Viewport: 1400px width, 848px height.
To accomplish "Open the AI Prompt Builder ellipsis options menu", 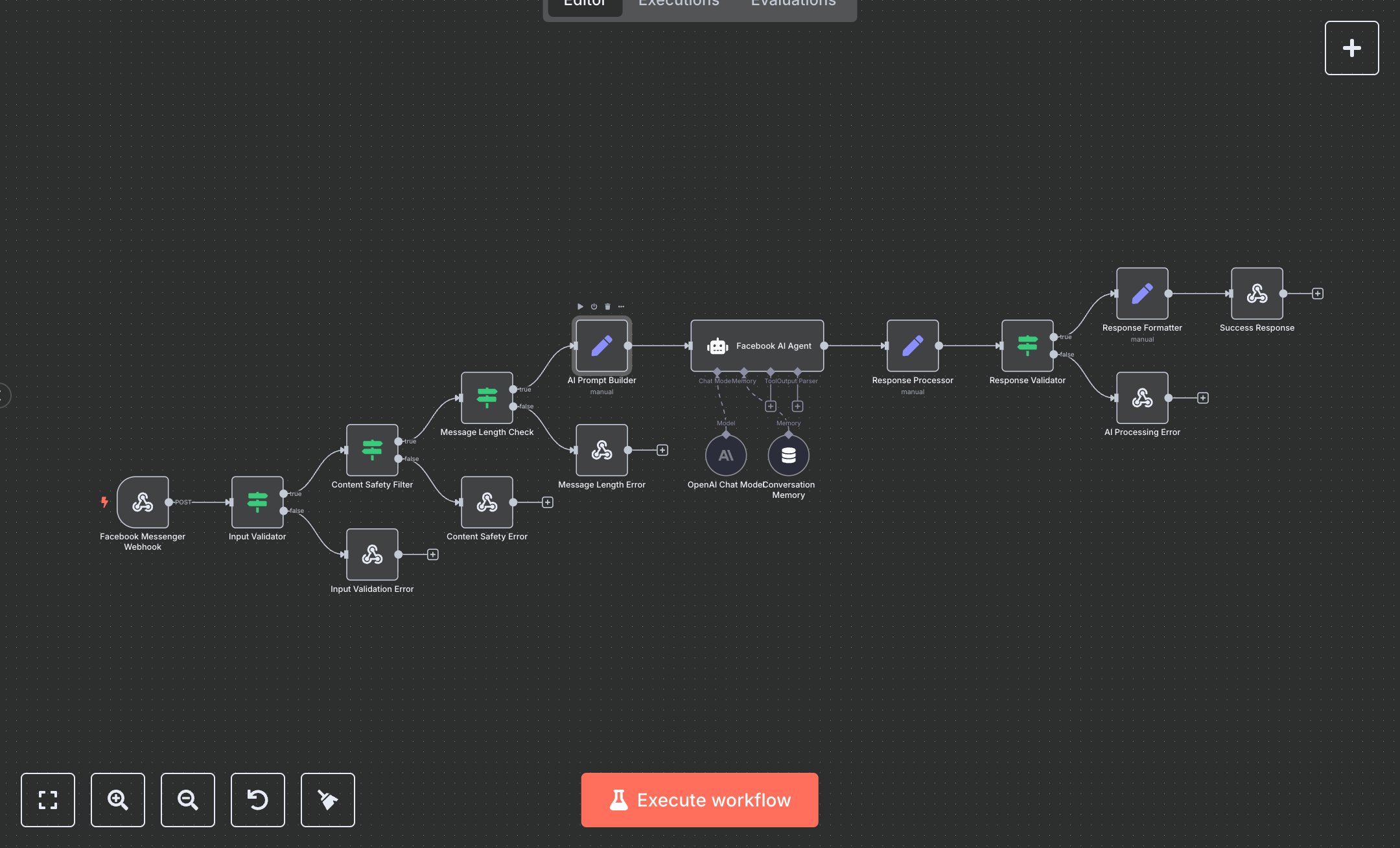I will [622, 306].
